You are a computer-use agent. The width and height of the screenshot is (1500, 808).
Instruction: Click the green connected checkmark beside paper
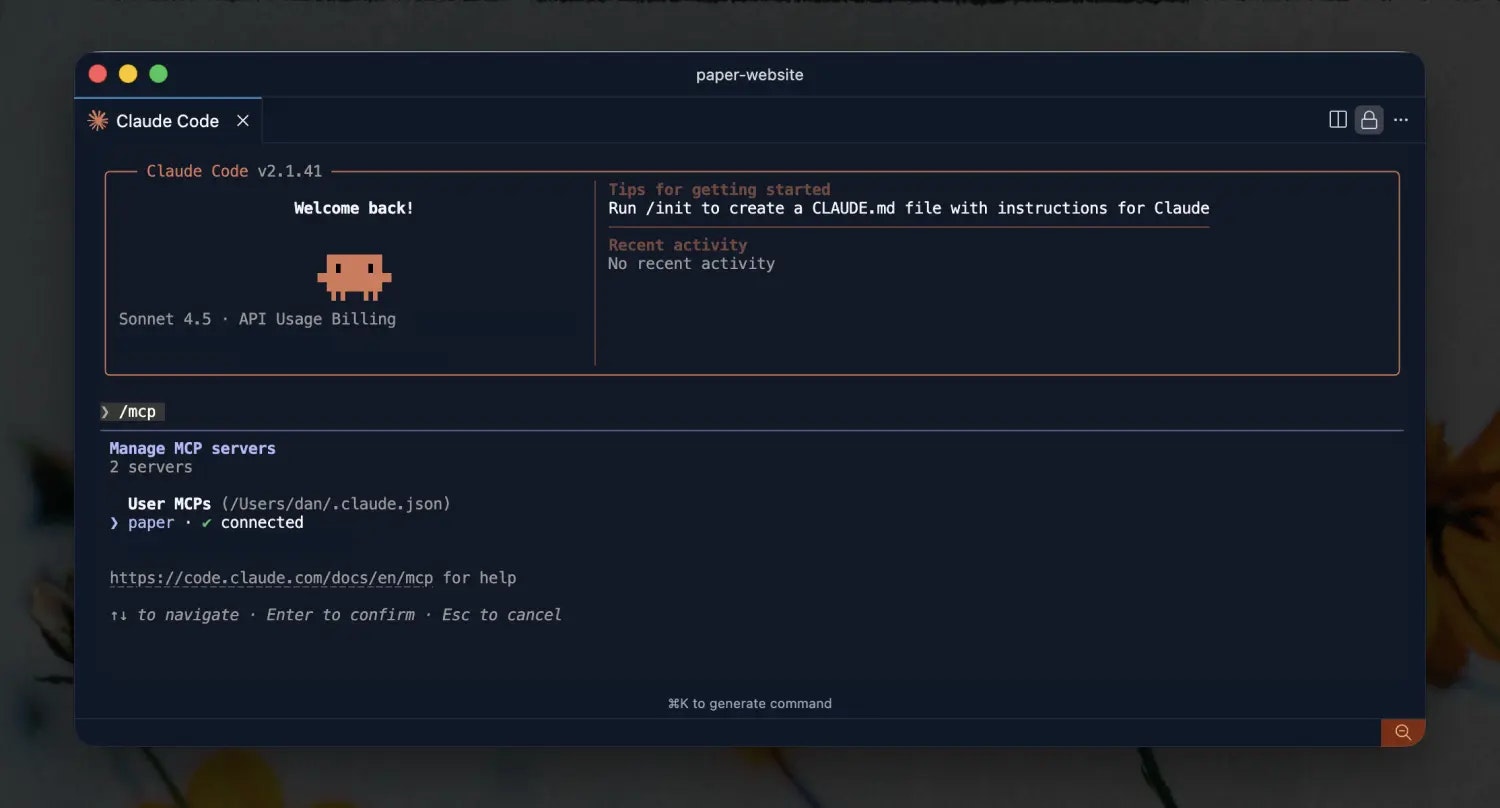[x=208, y=522]
